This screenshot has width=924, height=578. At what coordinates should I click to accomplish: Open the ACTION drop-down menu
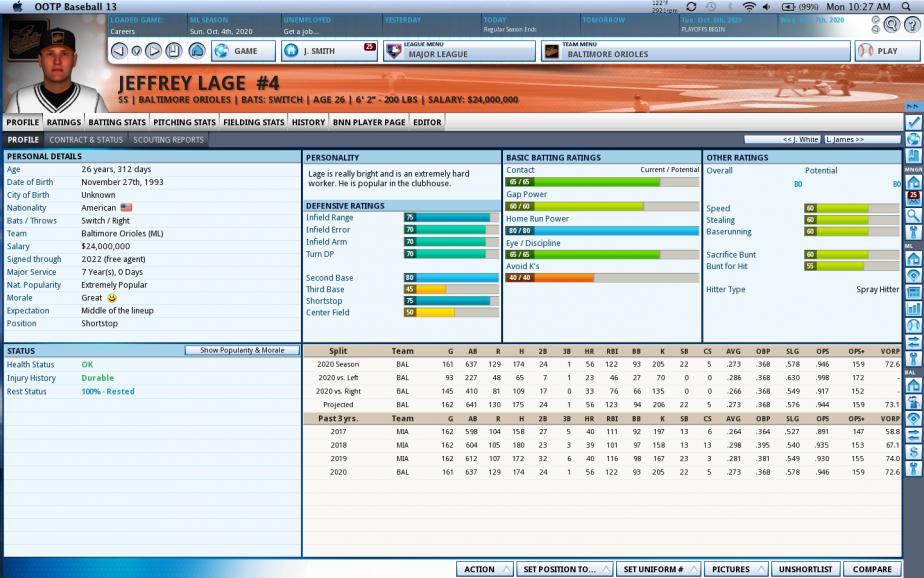pos(484,569)
